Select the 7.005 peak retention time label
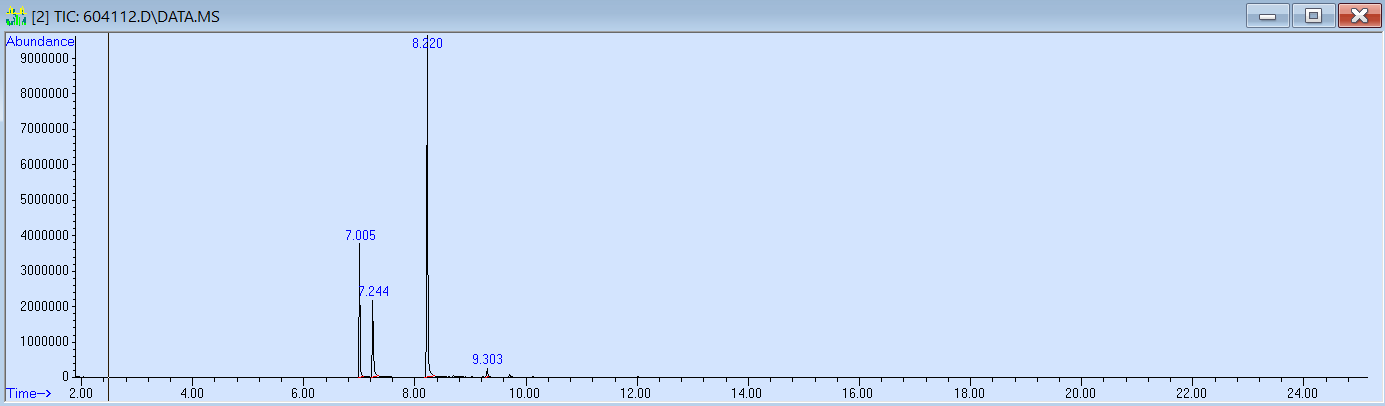The width and height of the screenshot is (1385, 406). 360,235
